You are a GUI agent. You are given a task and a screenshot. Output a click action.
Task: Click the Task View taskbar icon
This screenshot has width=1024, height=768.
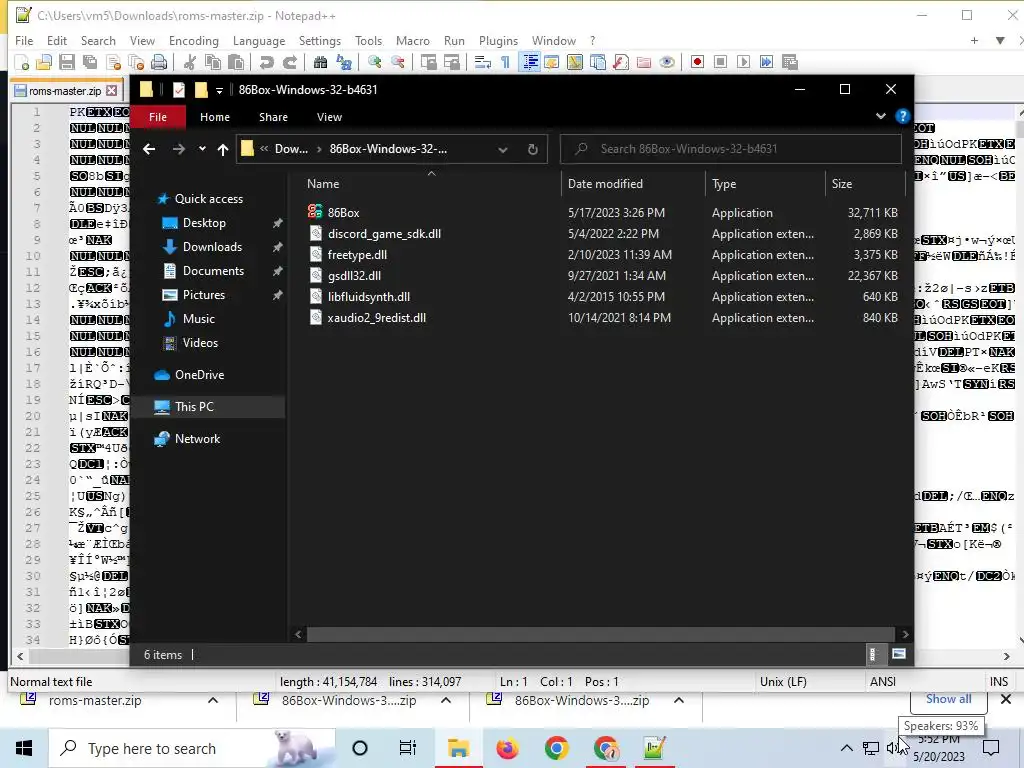click(408, 748)
